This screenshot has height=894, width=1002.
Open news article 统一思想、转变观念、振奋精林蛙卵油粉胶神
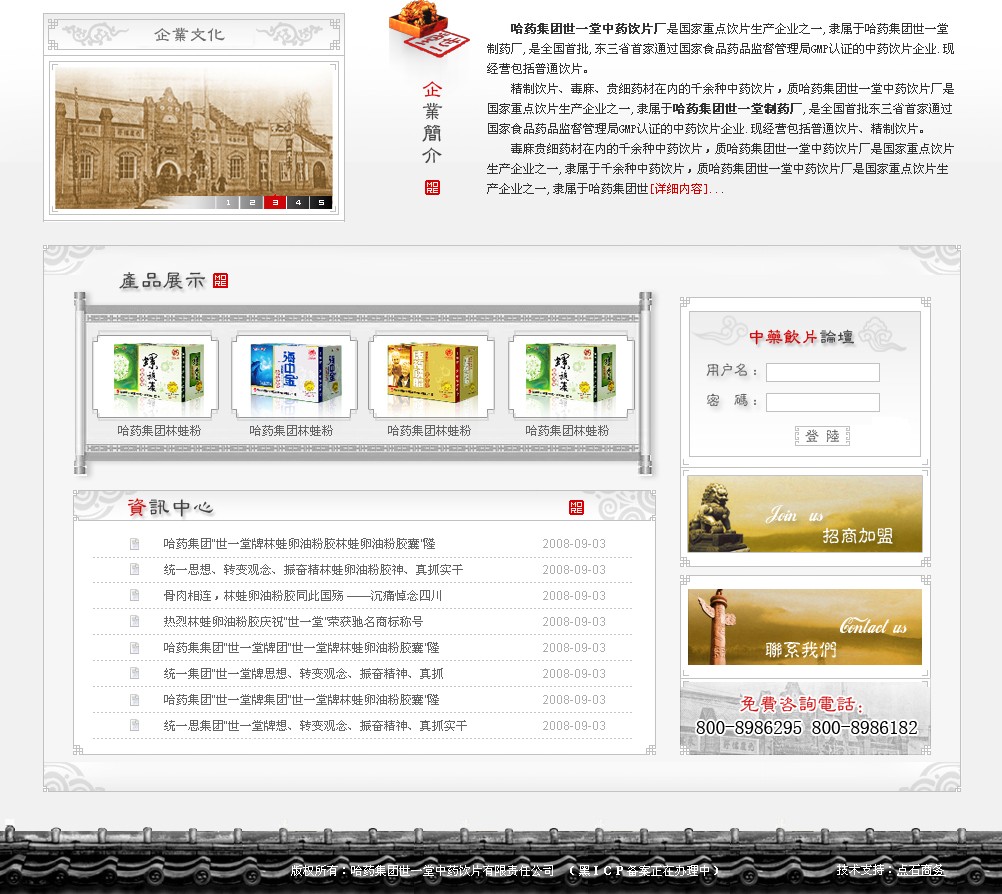[x=313, y=570]
